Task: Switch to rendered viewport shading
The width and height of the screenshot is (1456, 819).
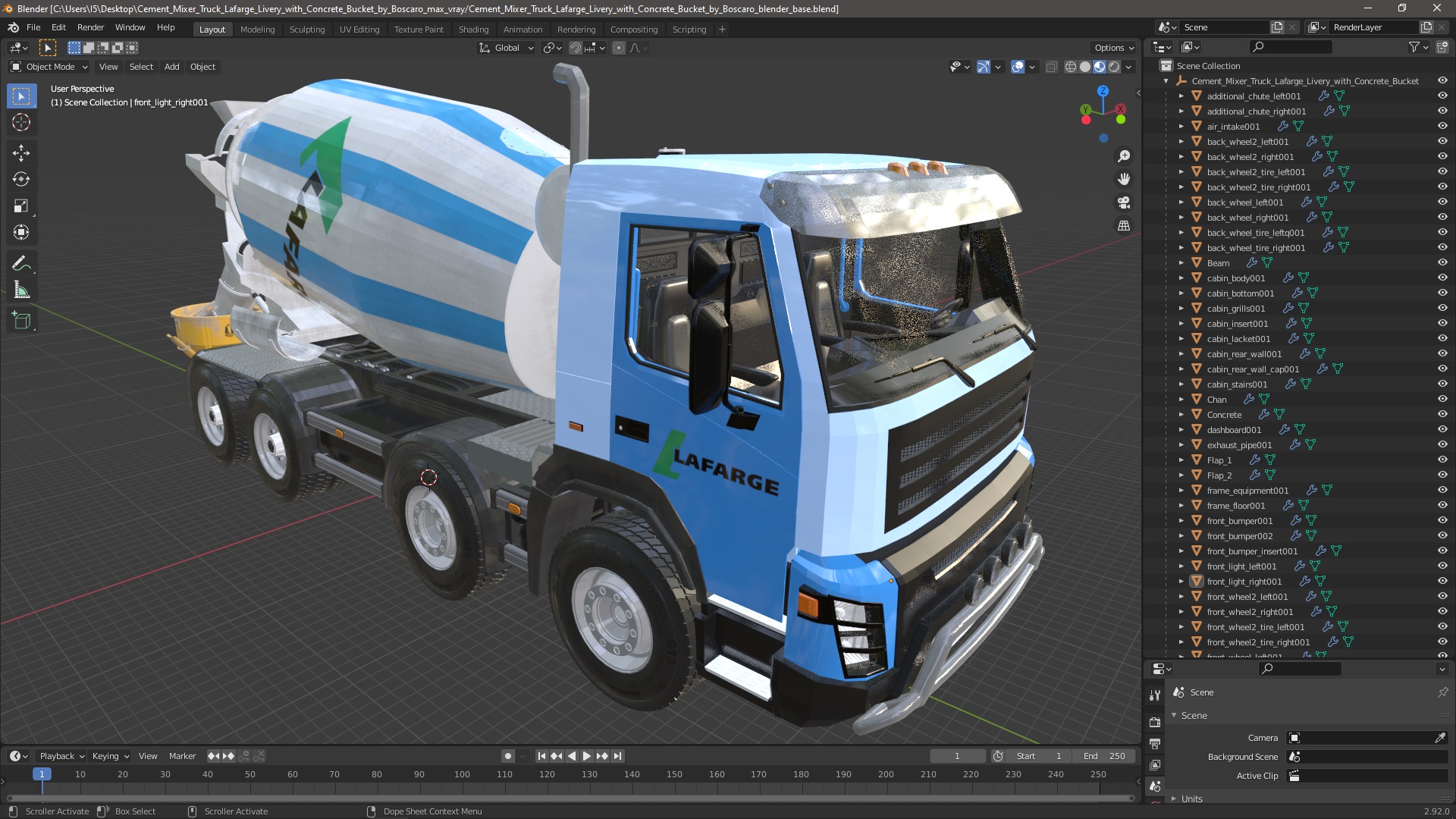Action: (x=1114, y=67)
